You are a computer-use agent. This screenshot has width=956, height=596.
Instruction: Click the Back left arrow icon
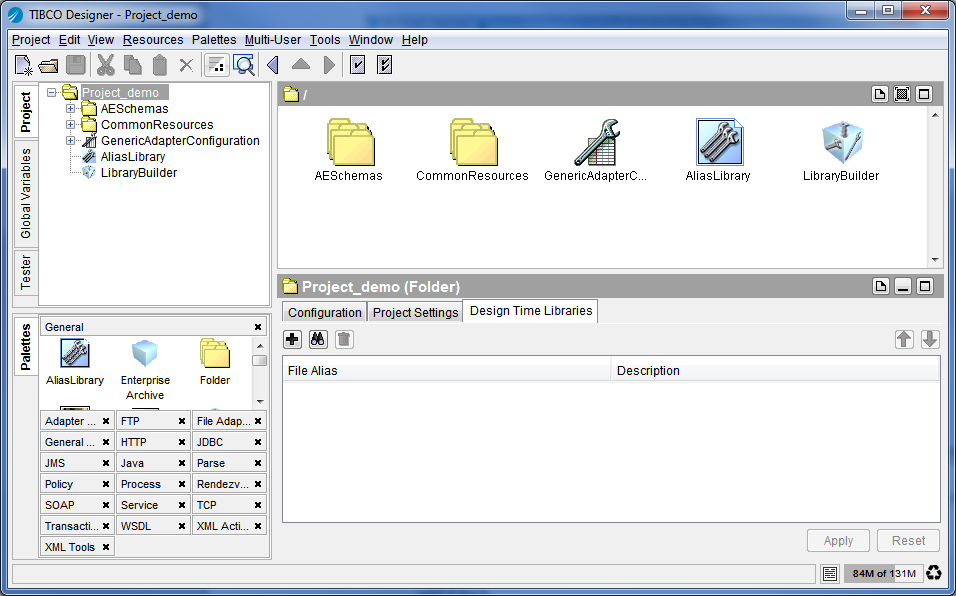tap(273, 65)
